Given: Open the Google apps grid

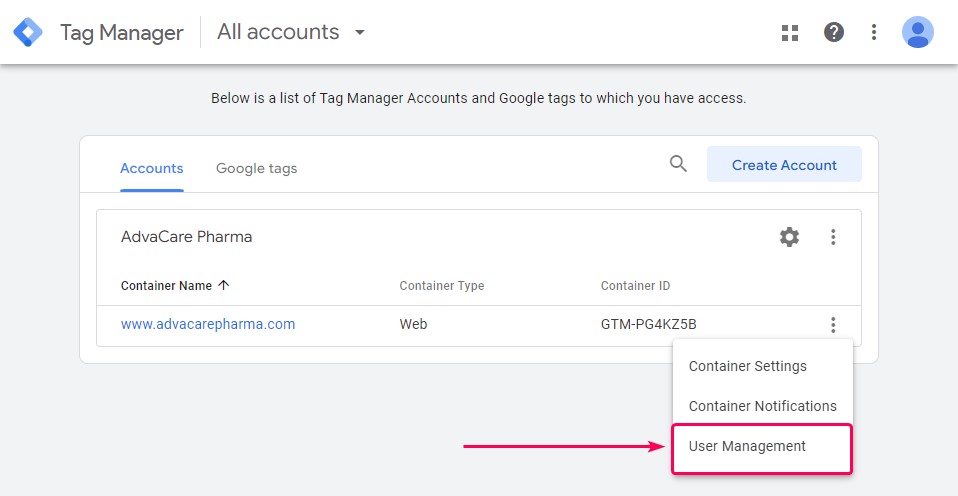Looking at the screenshot, I should click(x=790, y=32).
